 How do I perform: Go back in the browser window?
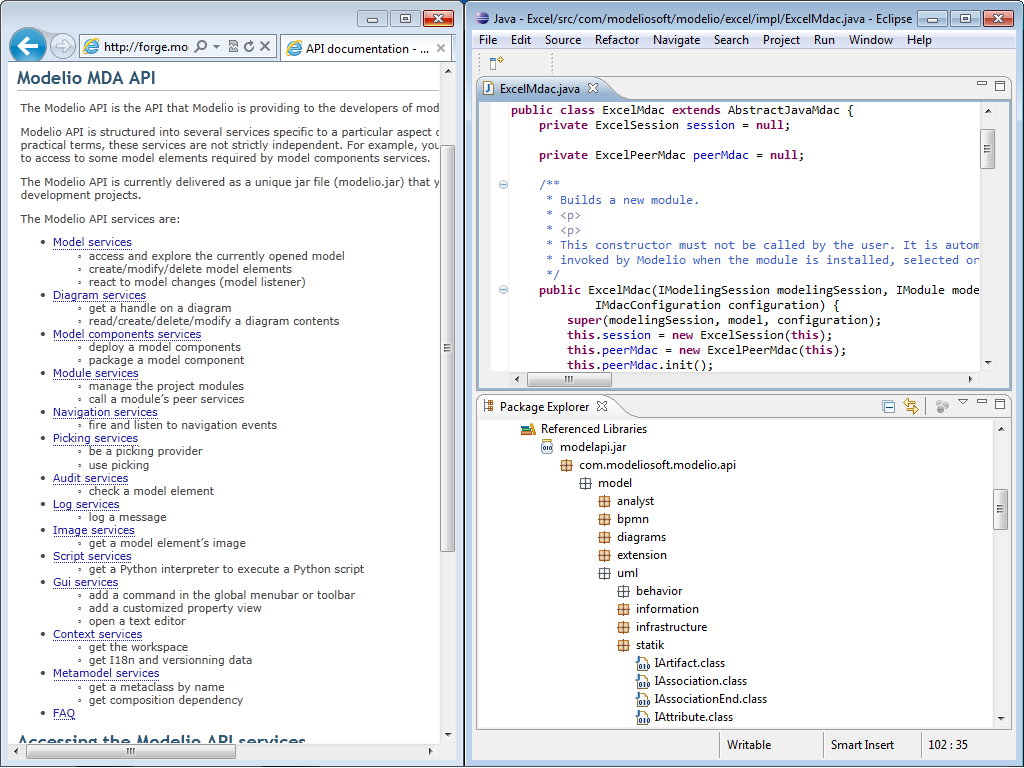(x=27, y=46)
